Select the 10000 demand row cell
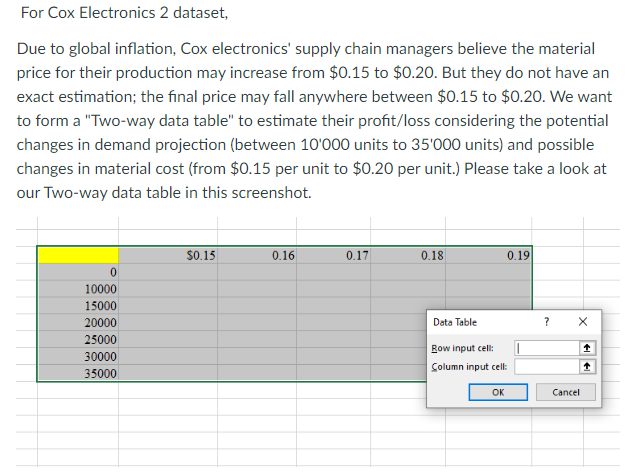 click(79, 289)
